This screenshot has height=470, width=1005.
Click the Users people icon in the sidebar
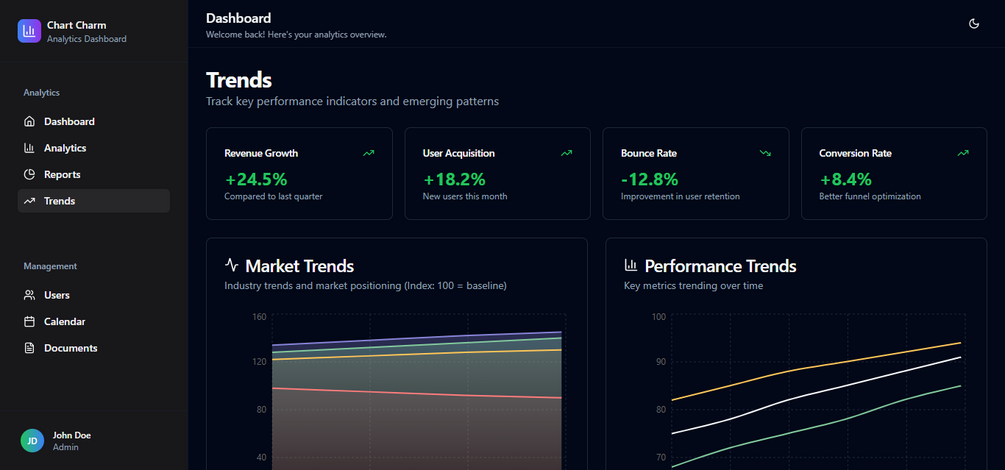pyautogui.click(x=29, y=295)
